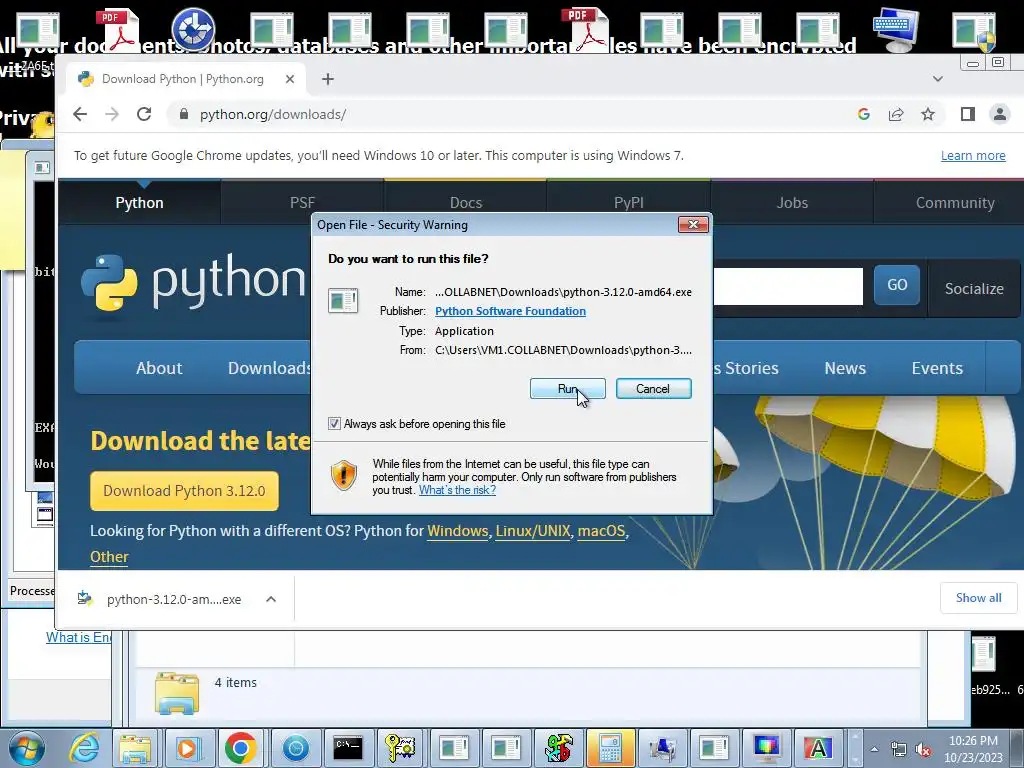Open the keys and certificate taskbar icon
The width and height of the screenshot is (1024, 768).
coord(400,748)
